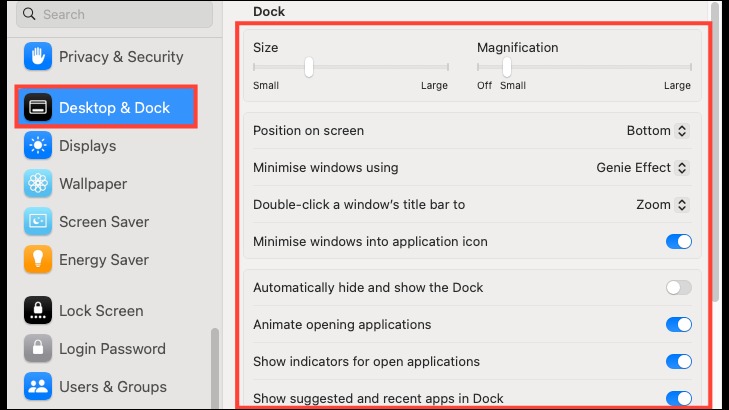Open Users & Groups people icon

click(38, 386)
